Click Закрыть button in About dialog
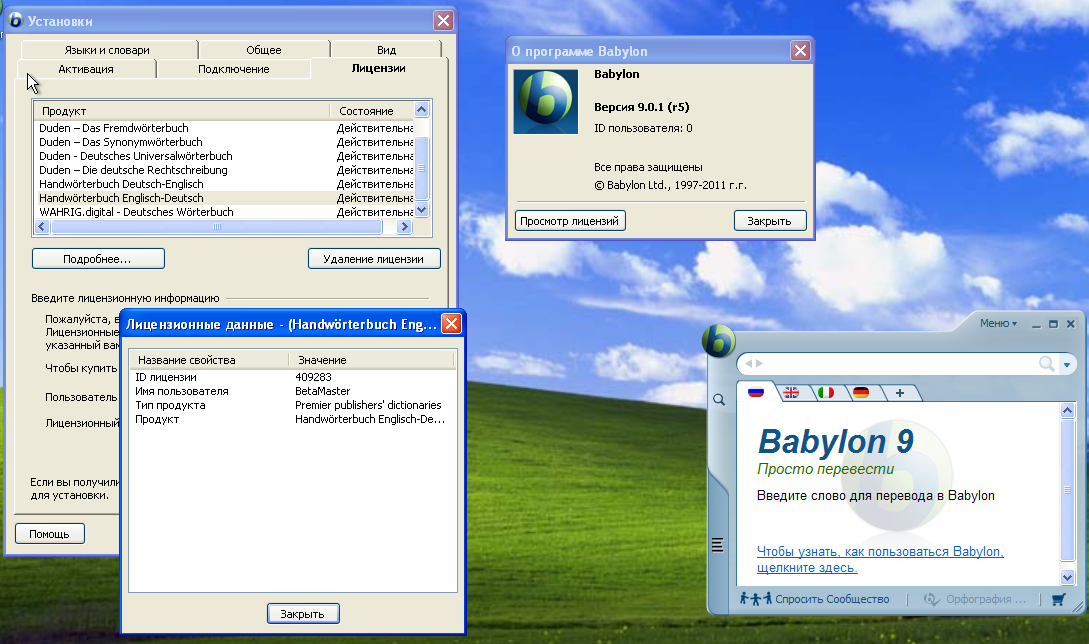The image size is (1089, 644). pos(770,221)
